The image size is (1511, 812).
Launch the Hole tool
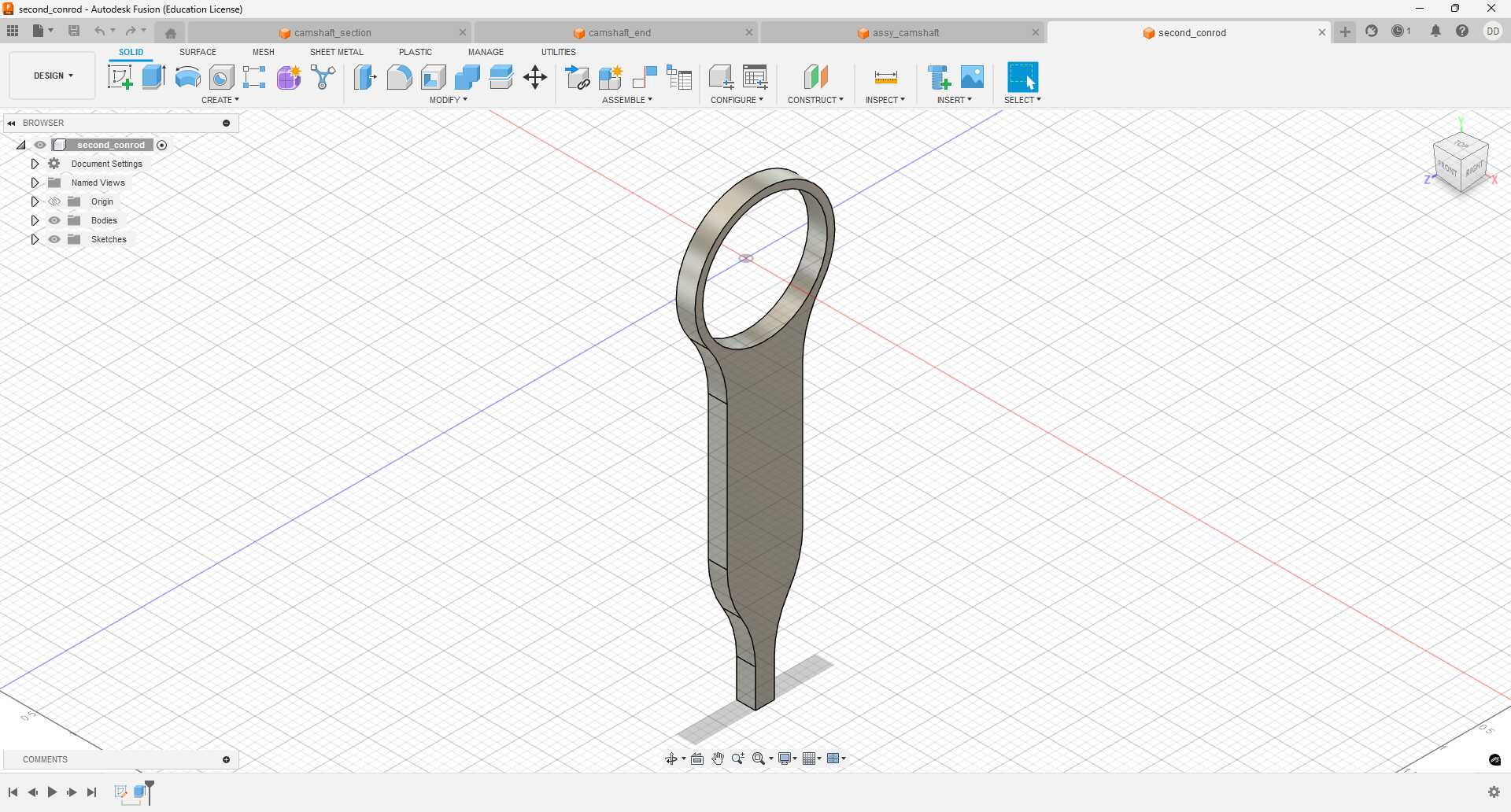pos(220,76)
